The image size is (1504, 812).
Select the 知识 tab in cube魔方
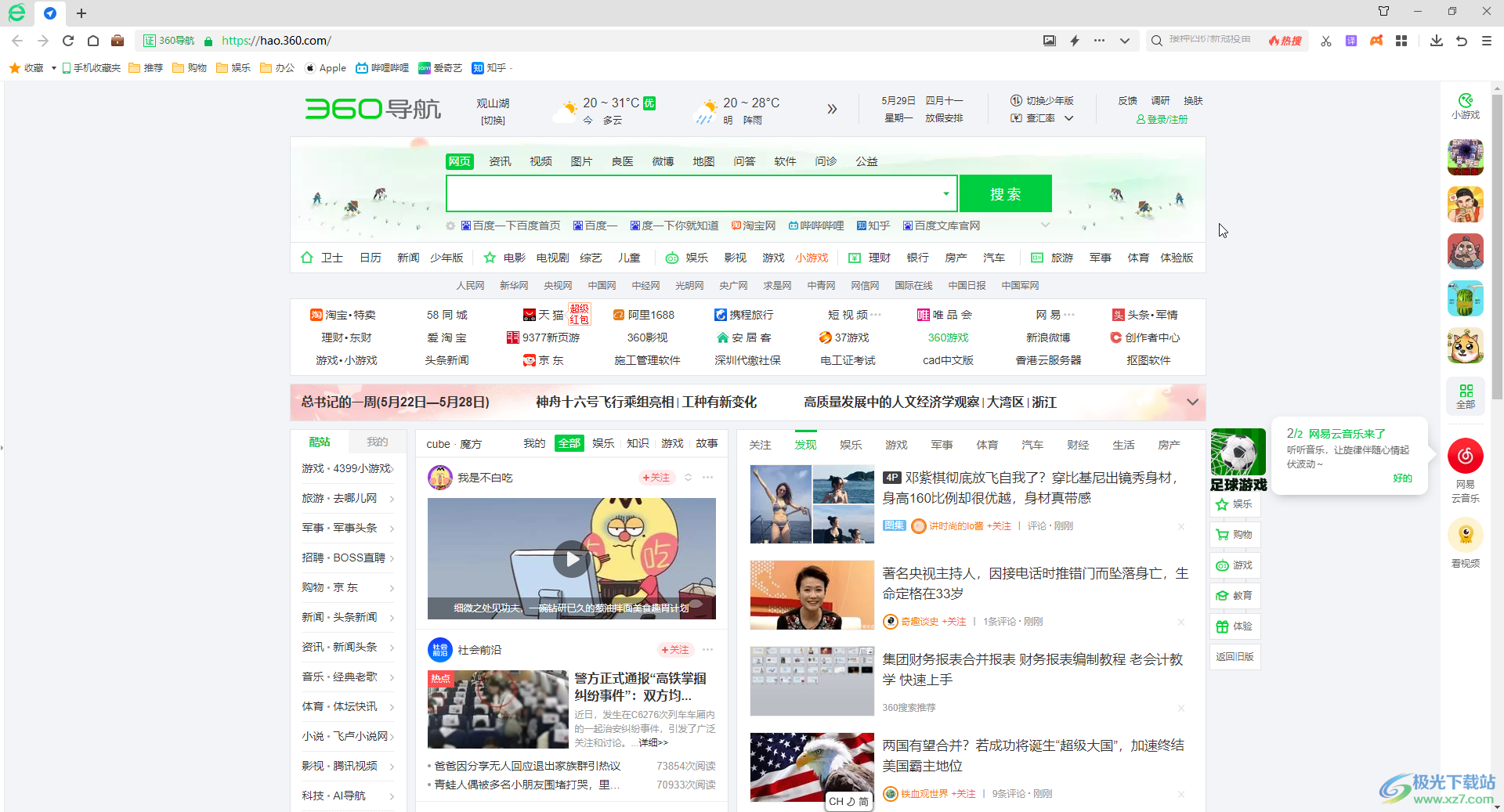pos(638,443)
